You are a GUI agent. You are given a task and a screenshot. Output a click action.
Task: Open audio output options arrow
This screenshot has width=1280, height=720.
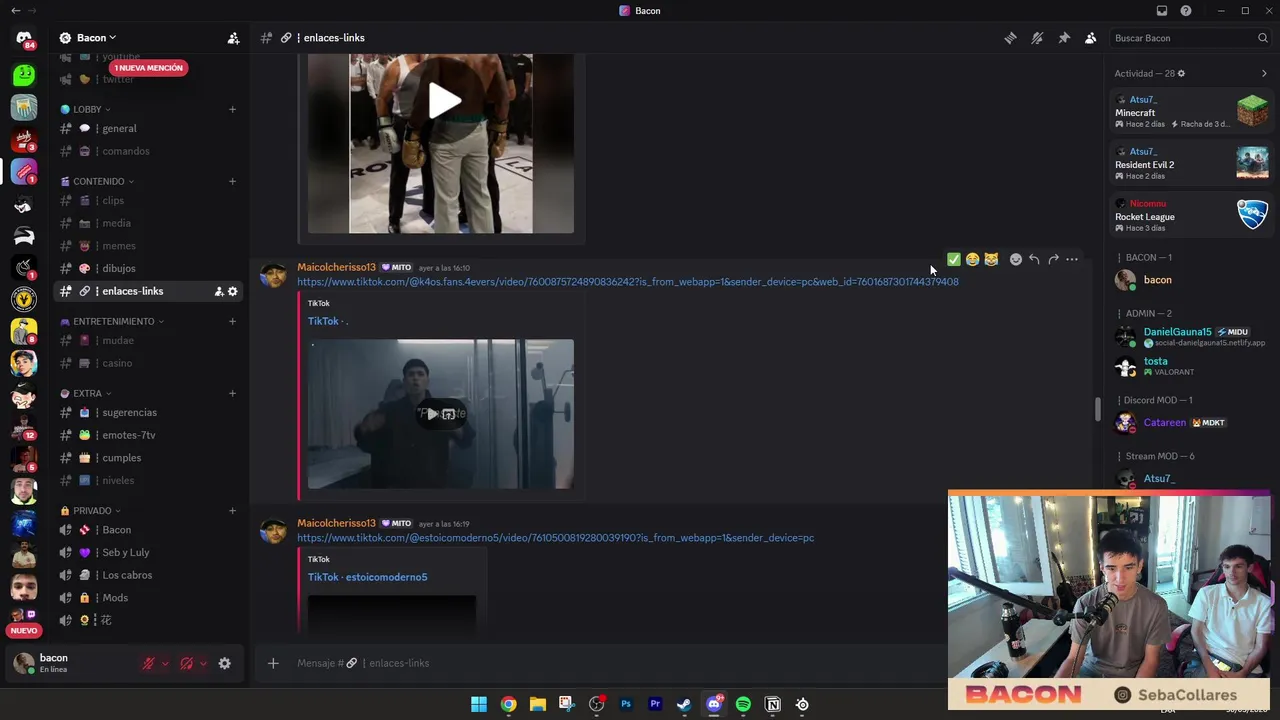(204, 663)
